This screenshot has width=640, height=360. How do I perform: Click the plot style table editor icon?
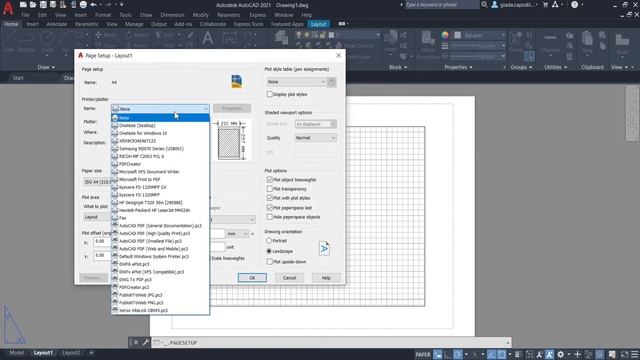tap(332, 82)
